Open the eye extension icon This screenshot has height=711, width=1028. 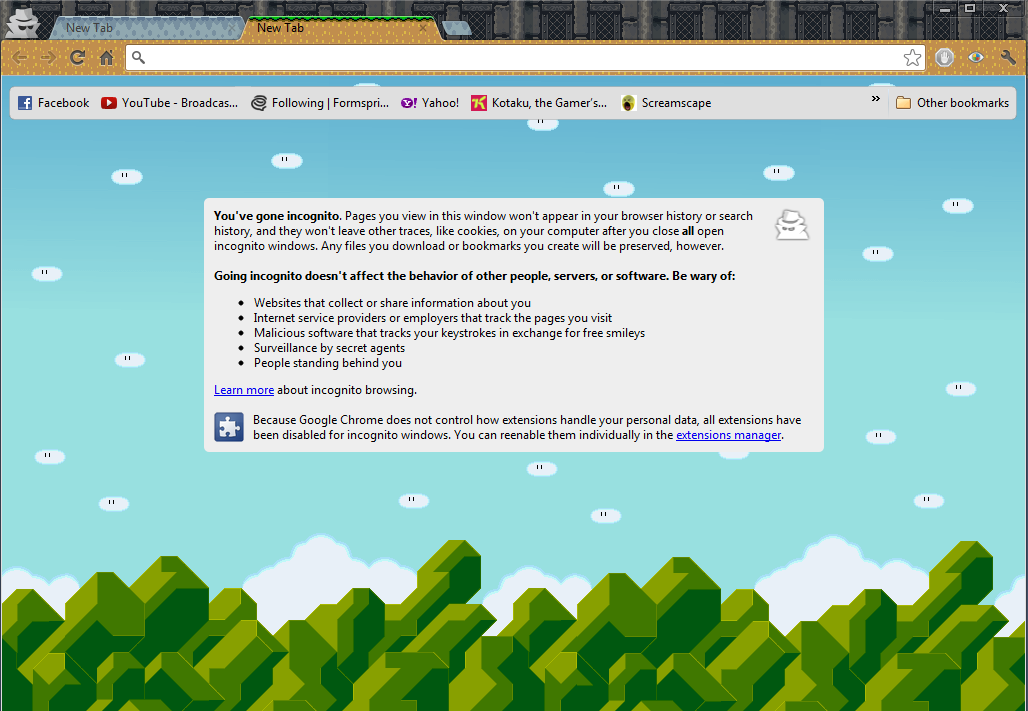click(976, 58)
